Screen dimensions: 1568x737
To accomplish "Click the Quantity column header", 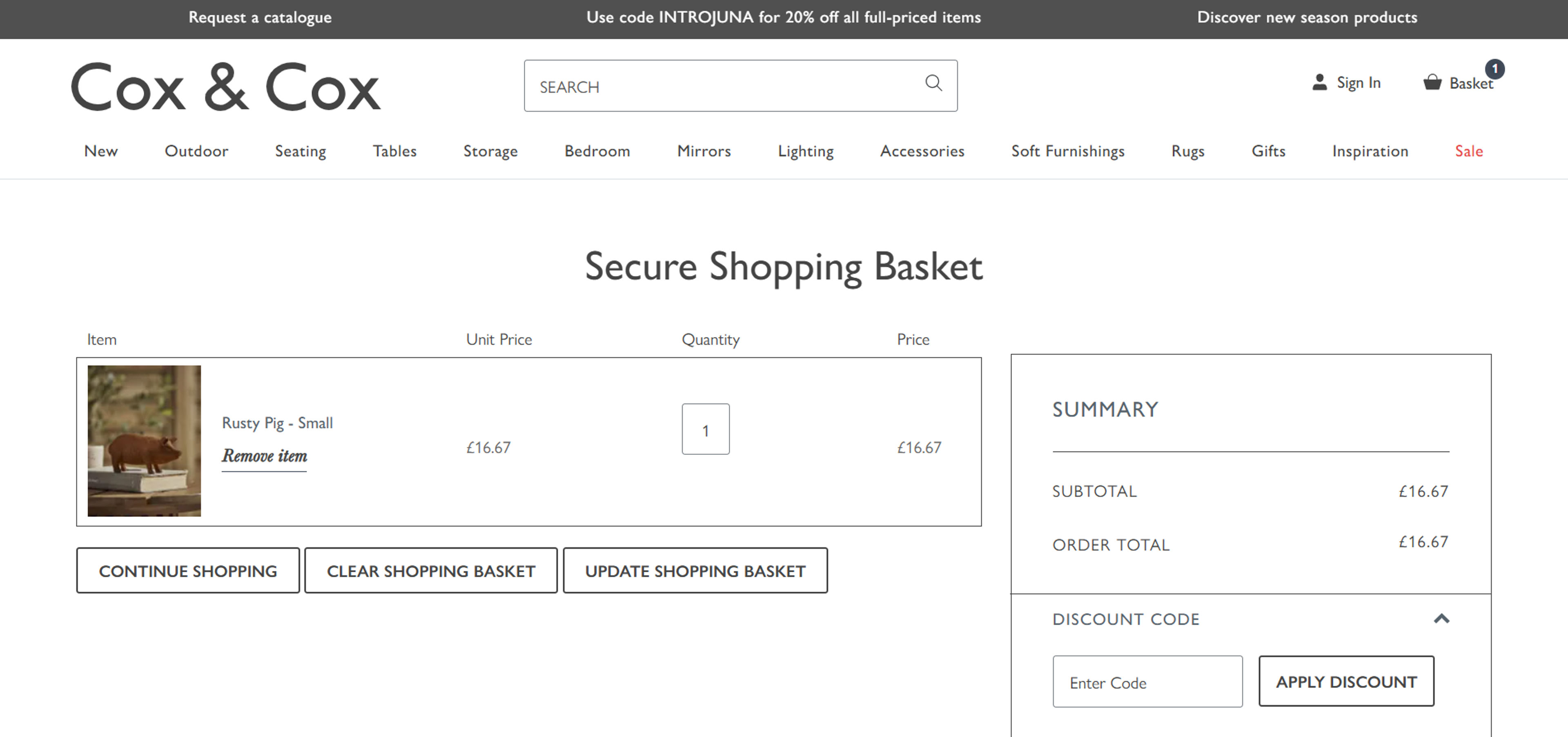I will pyautogui.click(x=710, y=340).
